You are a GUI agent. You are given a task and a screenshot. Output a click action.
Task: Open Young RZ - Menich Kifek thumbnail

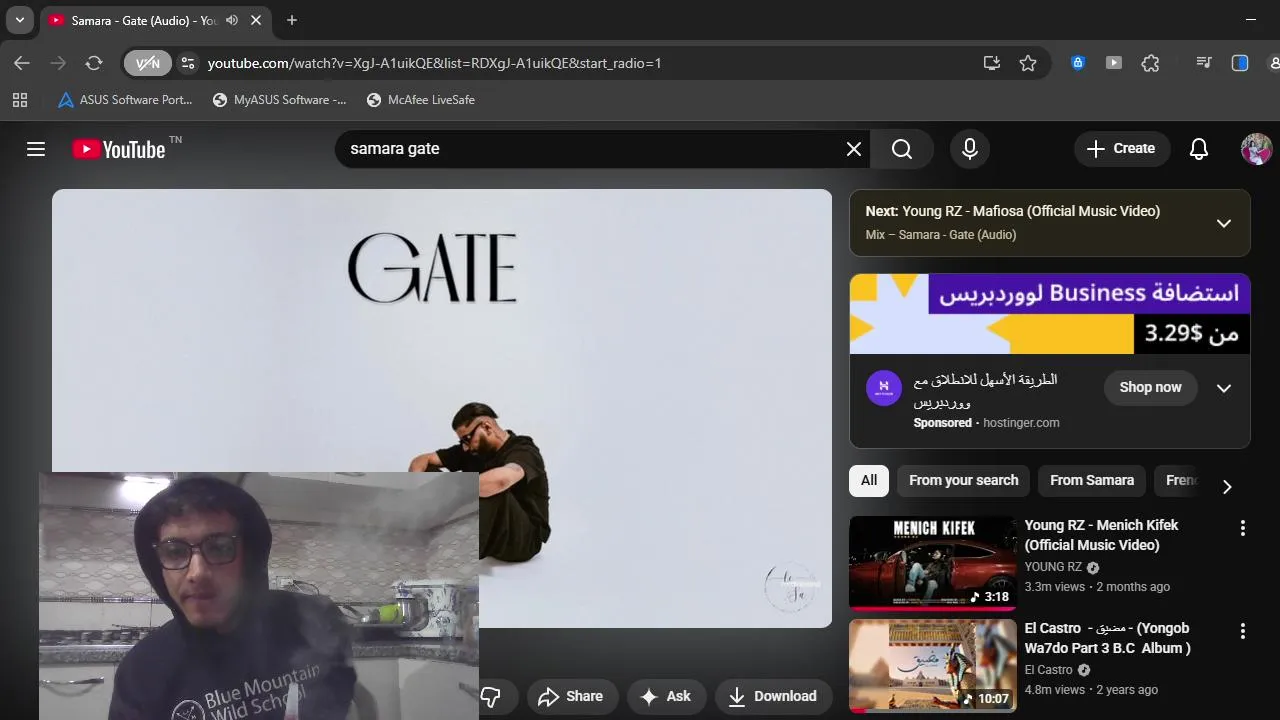tap(933, 563)
